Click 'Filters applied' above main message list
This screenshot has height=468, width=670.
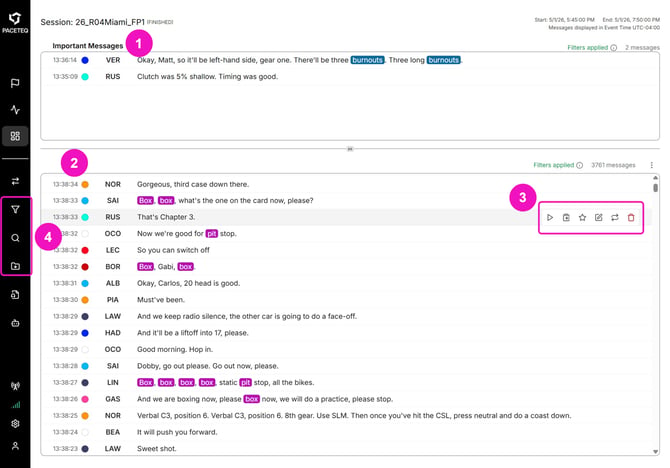tap(553, 165)
